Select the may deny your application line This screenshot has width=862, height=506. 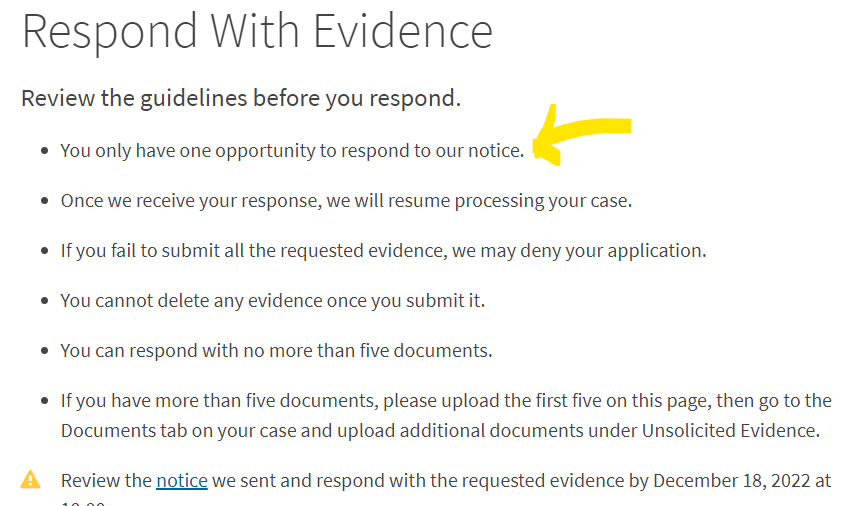tap(383, 251)
